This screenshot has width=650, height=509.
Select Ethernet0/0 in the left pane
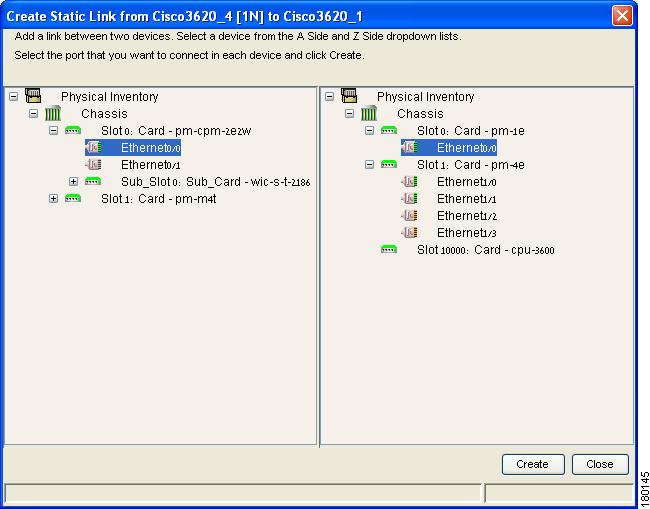click(151, 148)
